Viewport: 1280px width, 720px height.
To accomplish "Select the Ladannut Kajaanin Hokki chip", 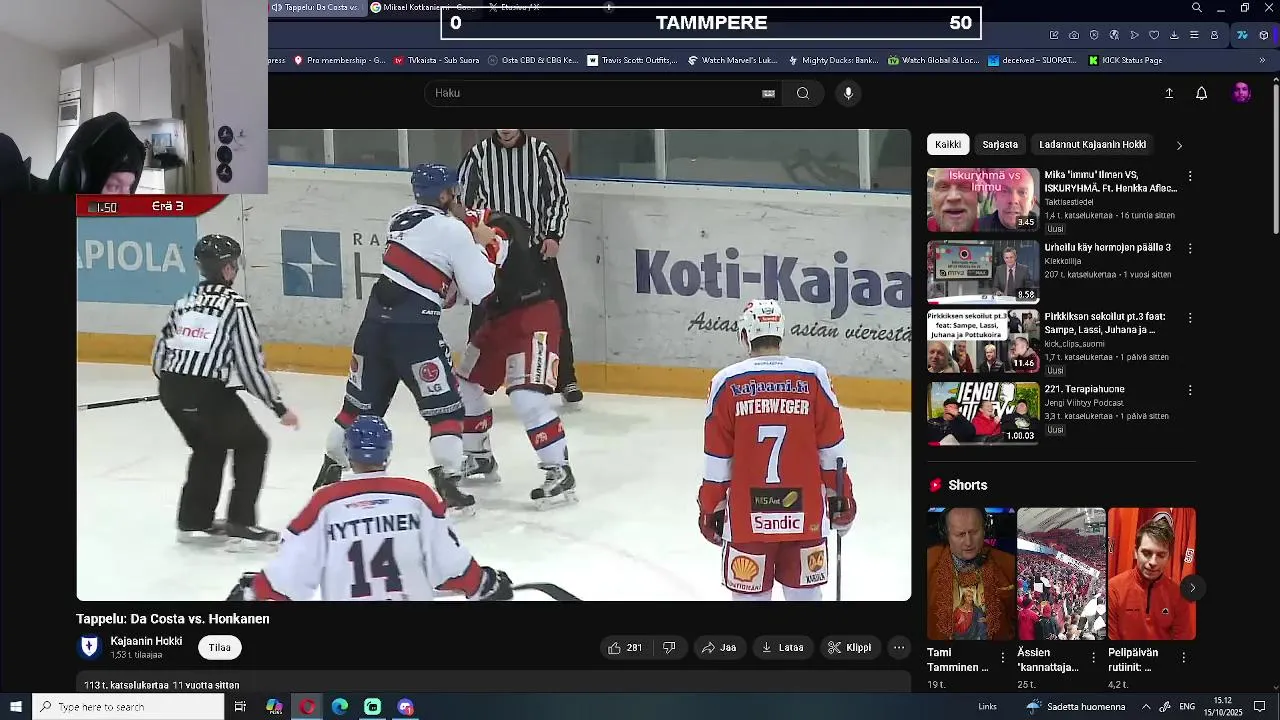I will 1092,144.
